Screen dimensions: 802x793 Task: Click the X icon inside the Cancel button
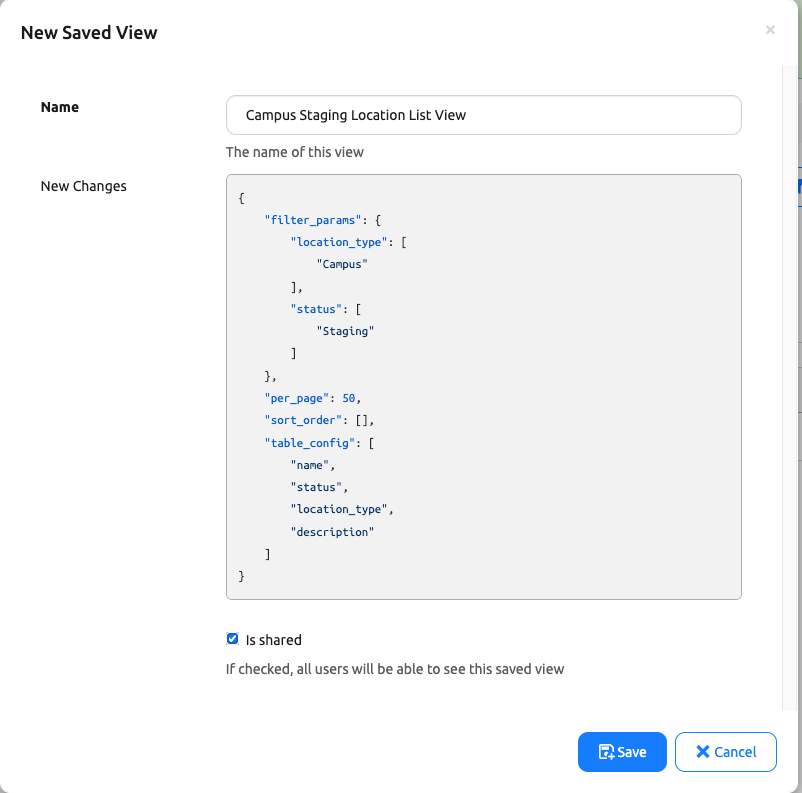703,751
